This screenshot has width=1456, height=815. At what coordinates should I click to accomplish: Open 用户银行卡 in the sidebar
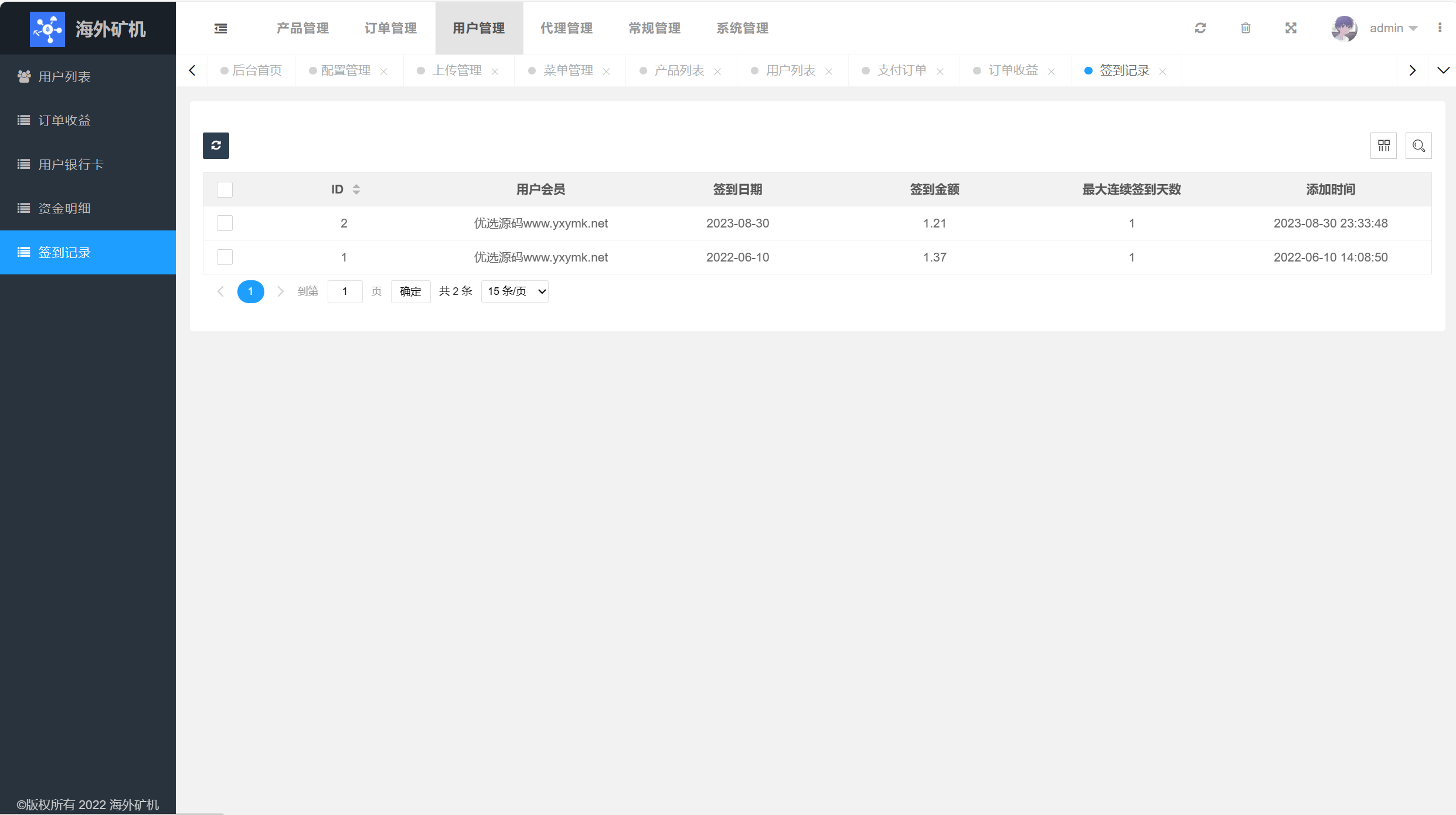point(88,164)
